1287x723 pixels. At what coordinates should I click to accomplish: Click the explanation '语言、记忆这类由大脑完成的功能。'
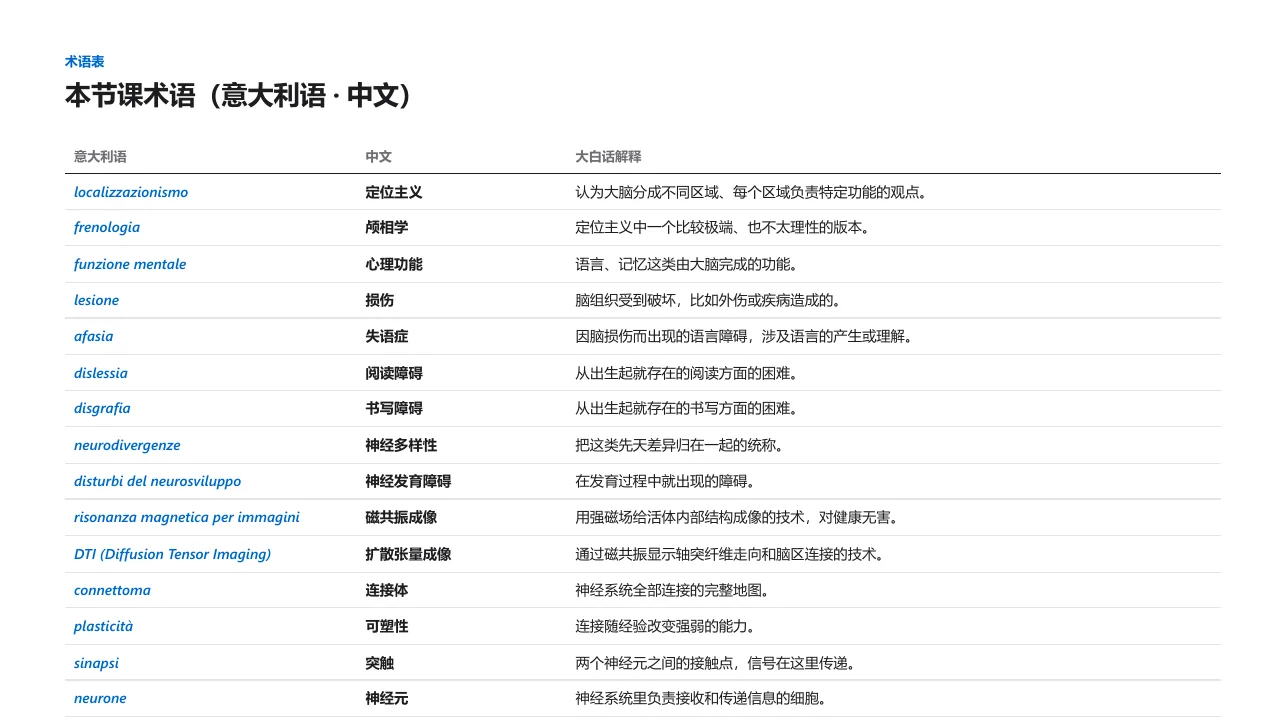coord(686,264)
